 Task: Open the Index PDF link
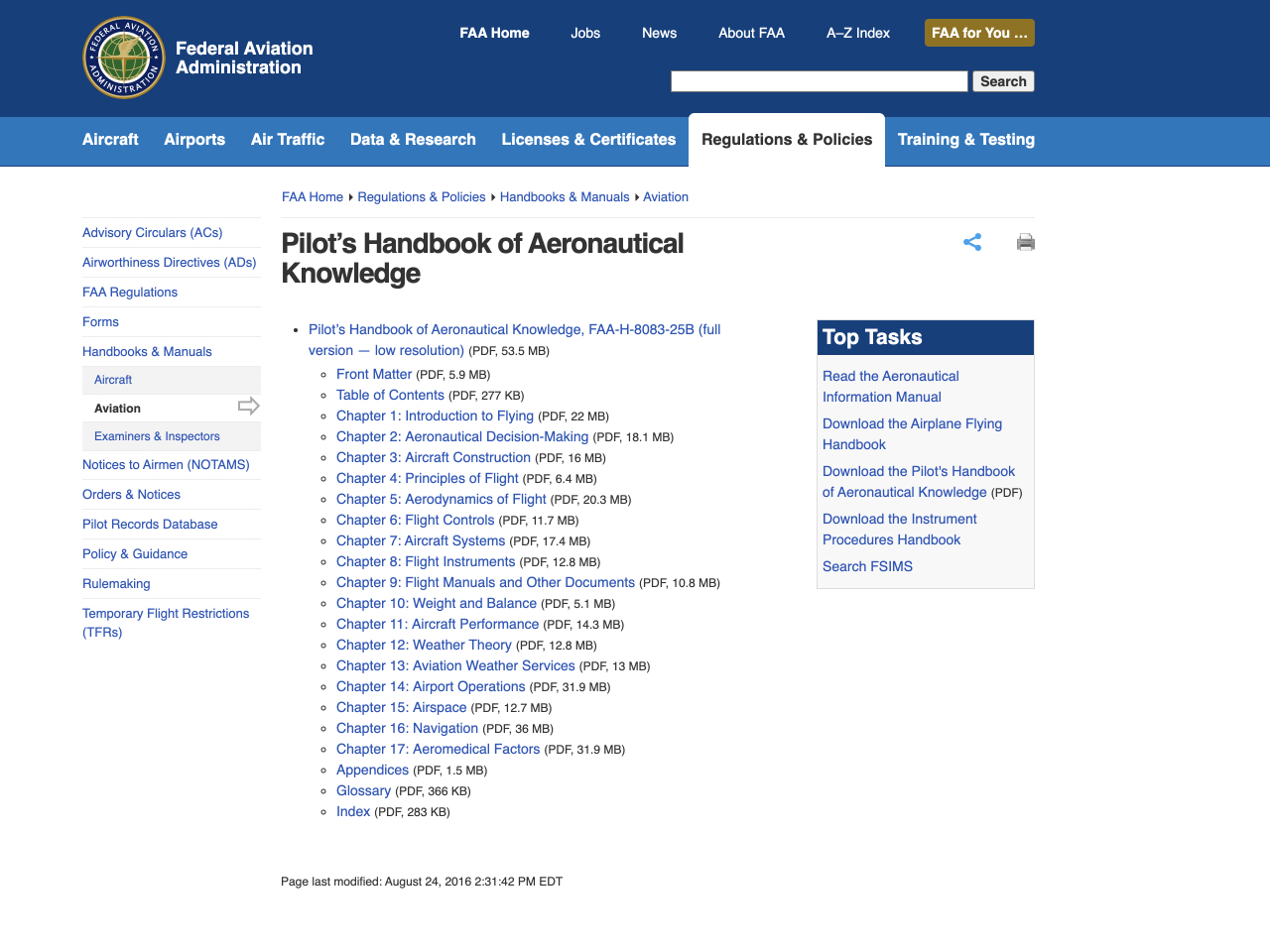353,811
